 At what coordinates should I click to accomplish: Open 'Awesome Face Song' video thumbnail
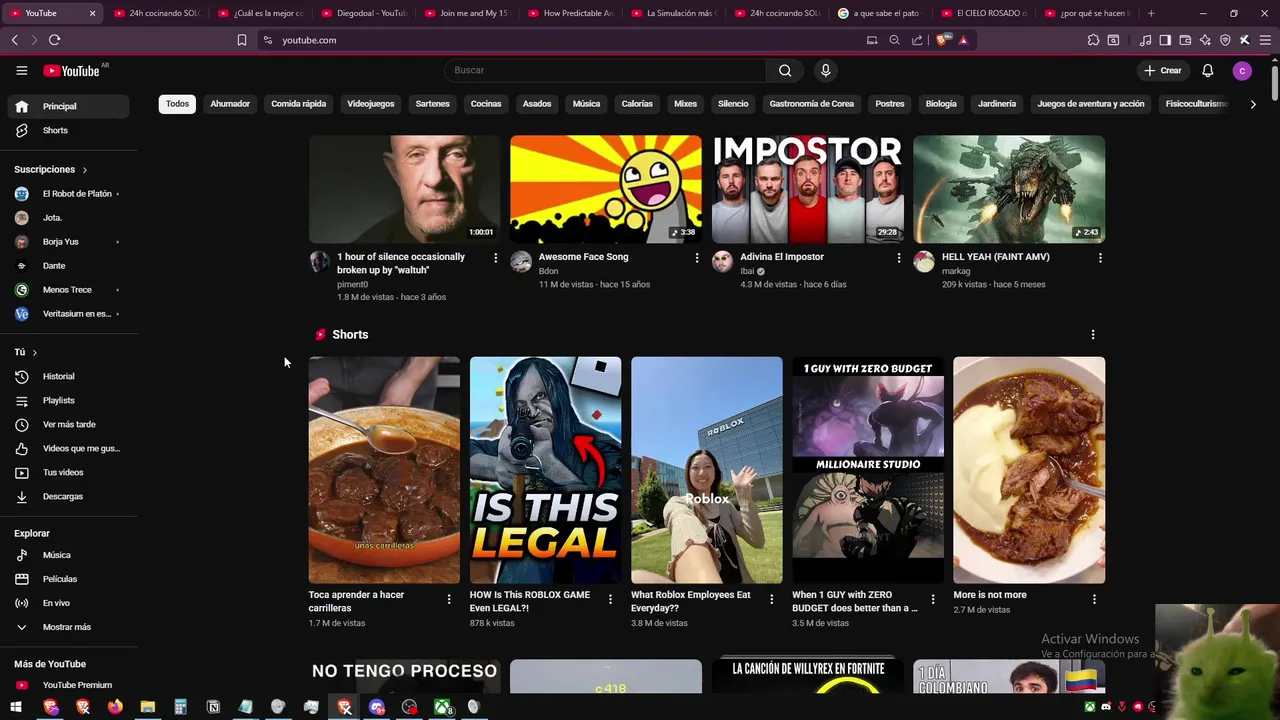[x=606, y=189]
